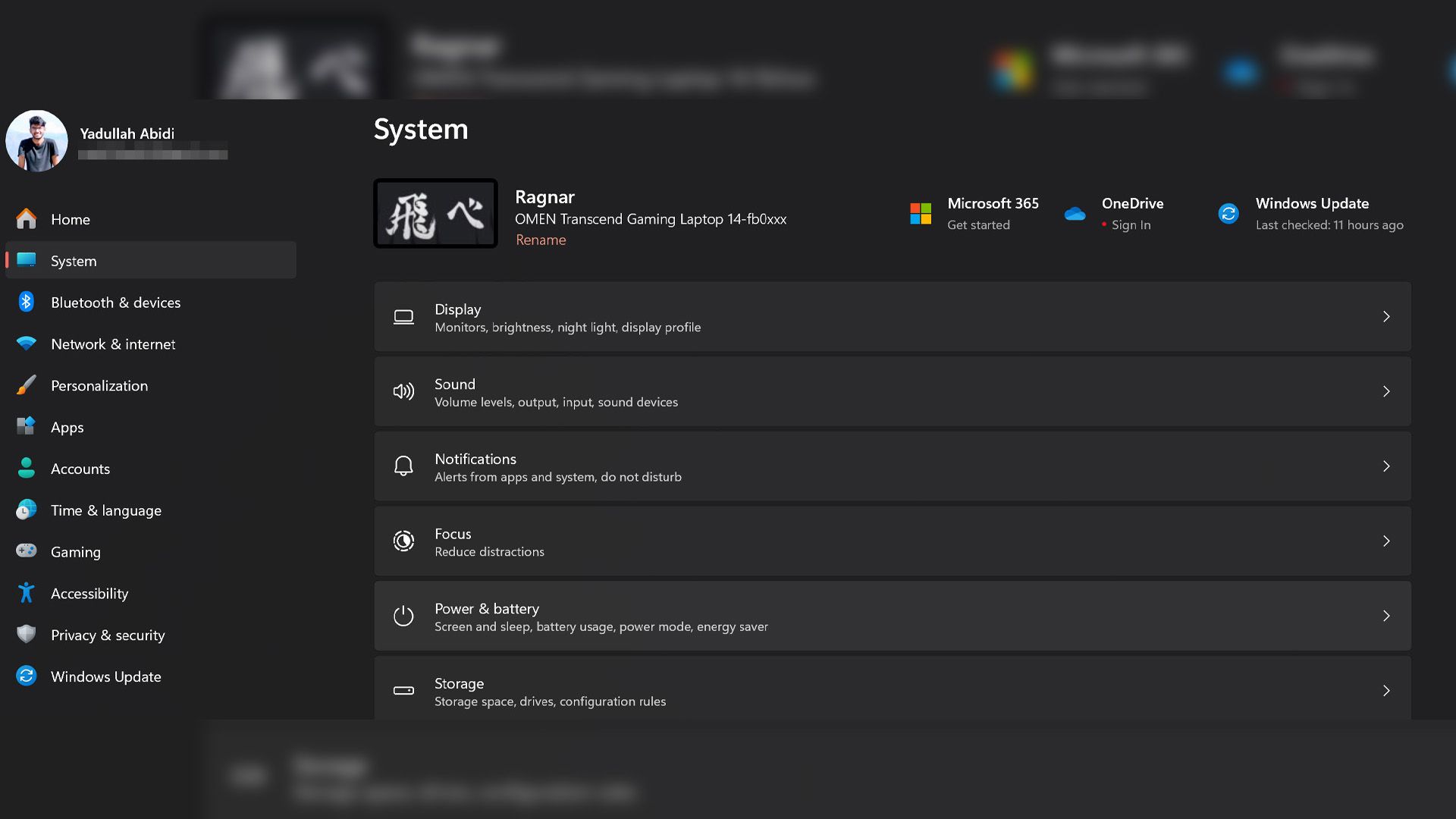Click the Home icon in sidebar
Screen dimensions: 1456x819
click(27, 218)
